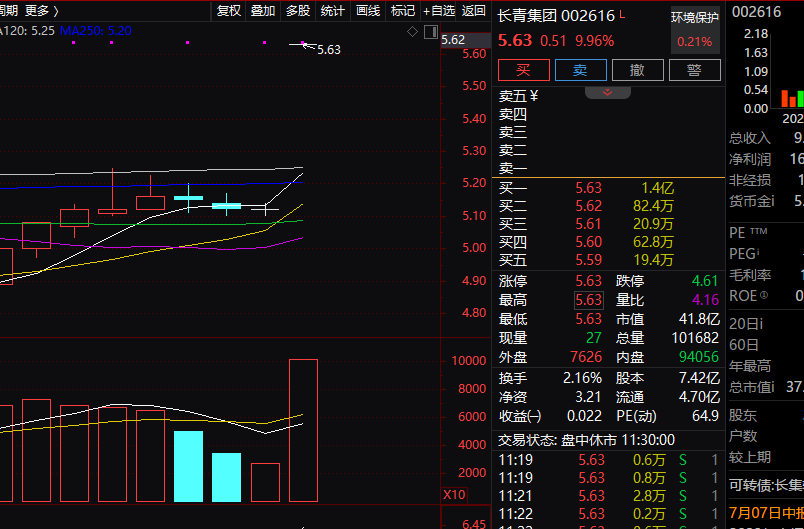Viewport: 804px width, 529px height.
Task: Click the 外盘 value 7626
Action: (586, 357)
